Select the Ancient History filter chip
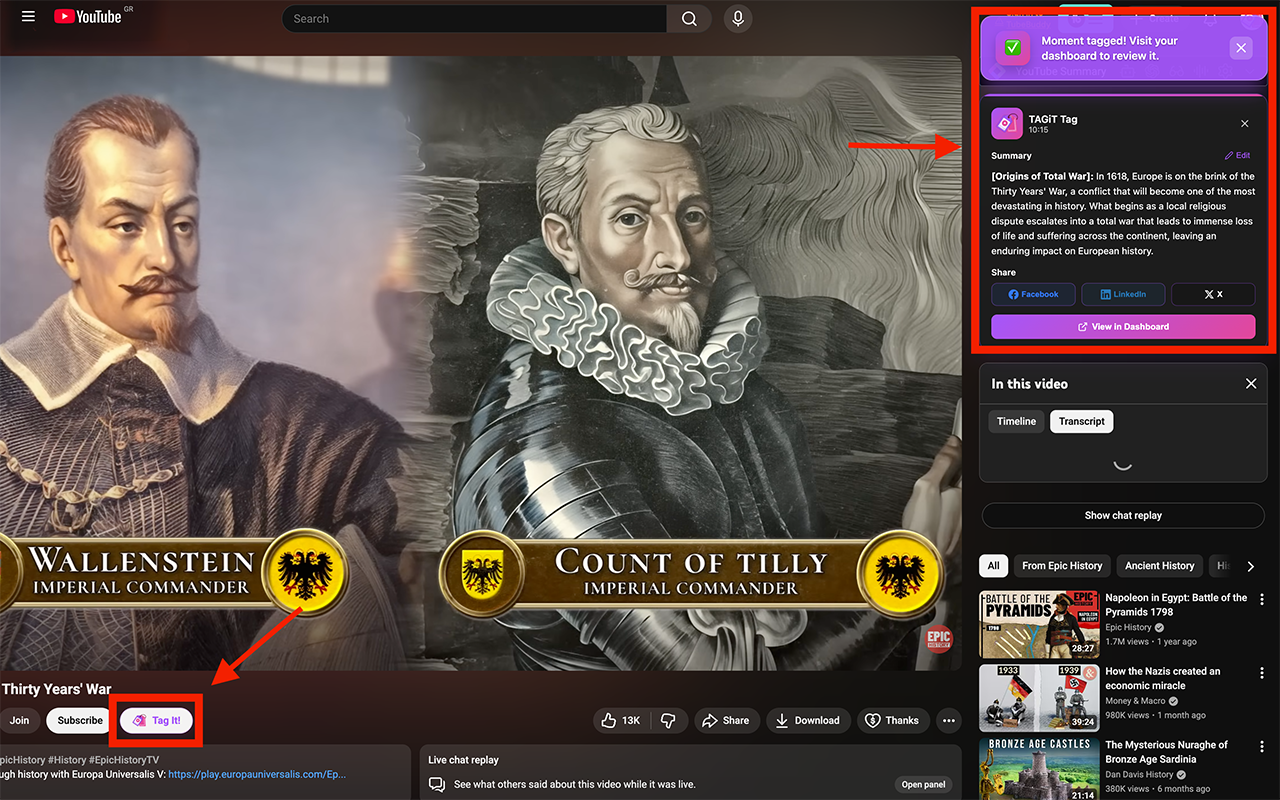Viewport: 1280px width, 800px height. [x=1159, y=565]
